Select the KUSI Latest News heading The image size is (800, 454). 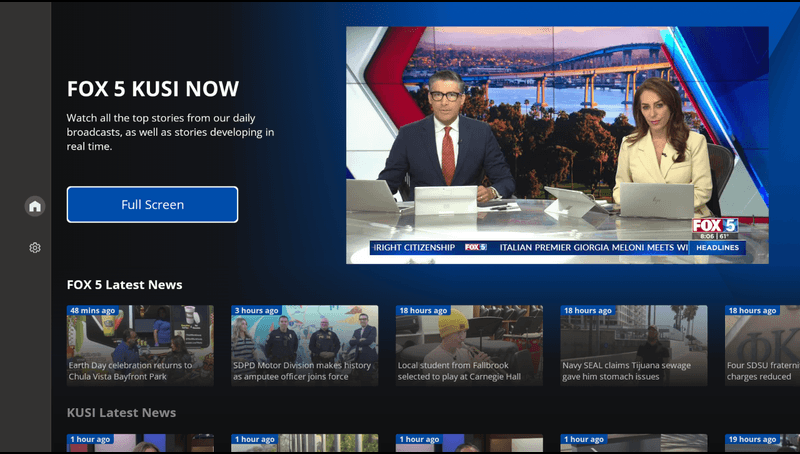pos(121,413)
